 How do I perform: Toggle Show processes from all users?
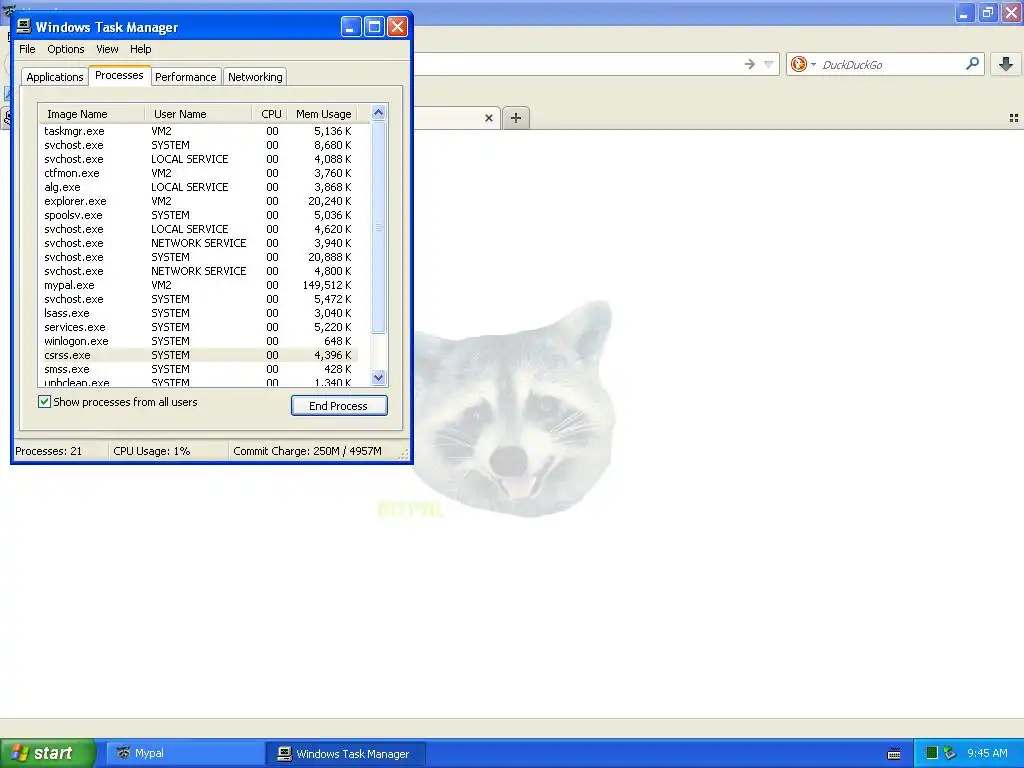[x=44, y=402]
